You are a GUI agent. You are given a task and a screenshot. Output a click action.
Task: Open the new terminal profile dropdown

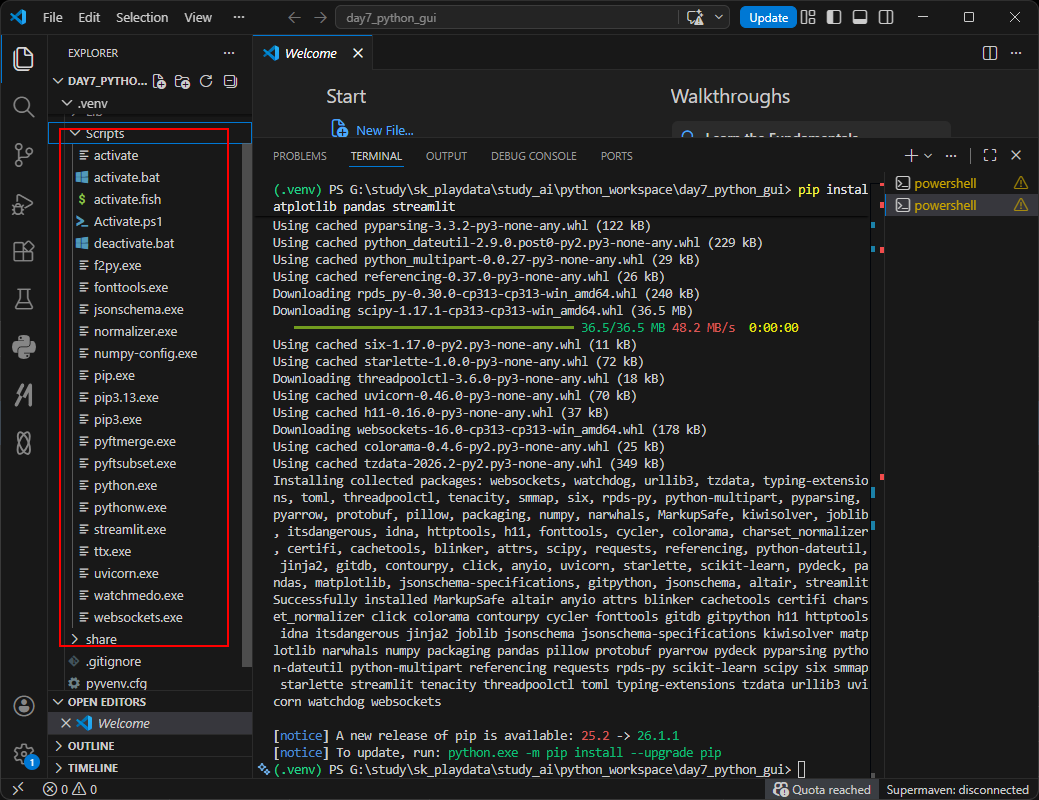928,156
